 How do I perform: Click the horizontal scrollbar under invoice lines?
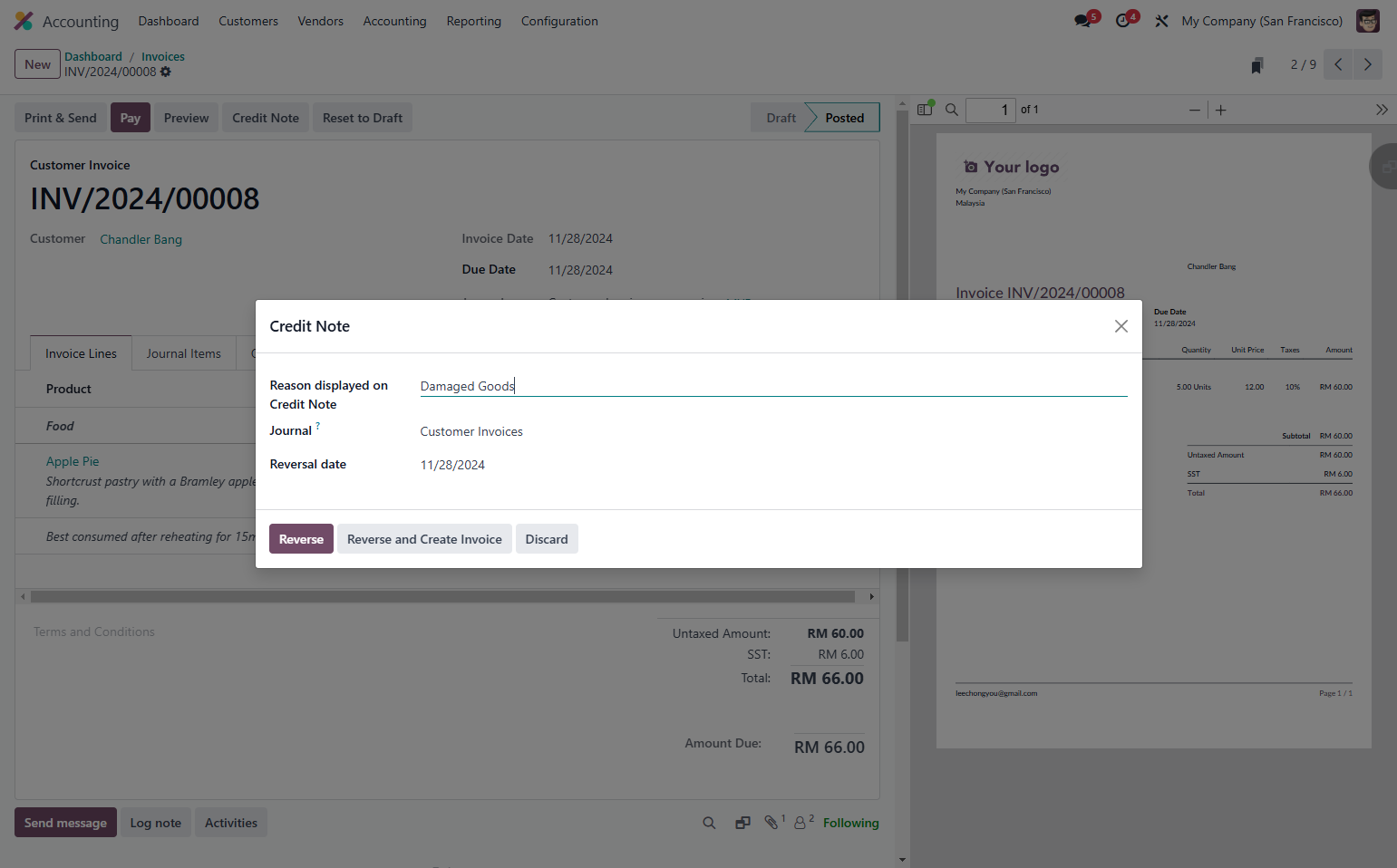442,596
